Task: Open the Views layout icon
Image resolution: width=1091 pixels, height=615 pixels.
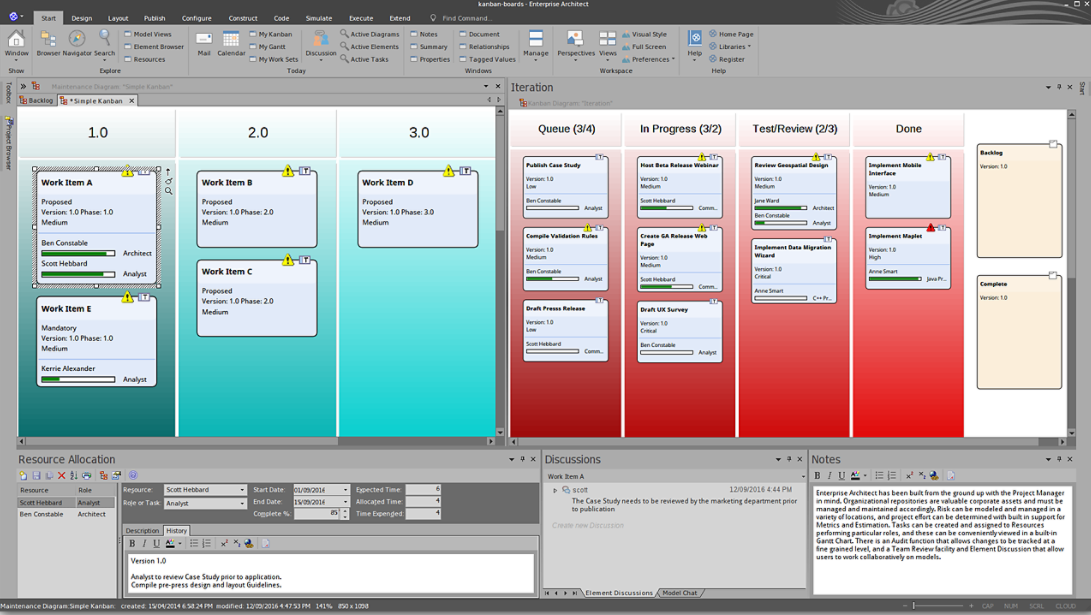Action: (x=607, y=45)
